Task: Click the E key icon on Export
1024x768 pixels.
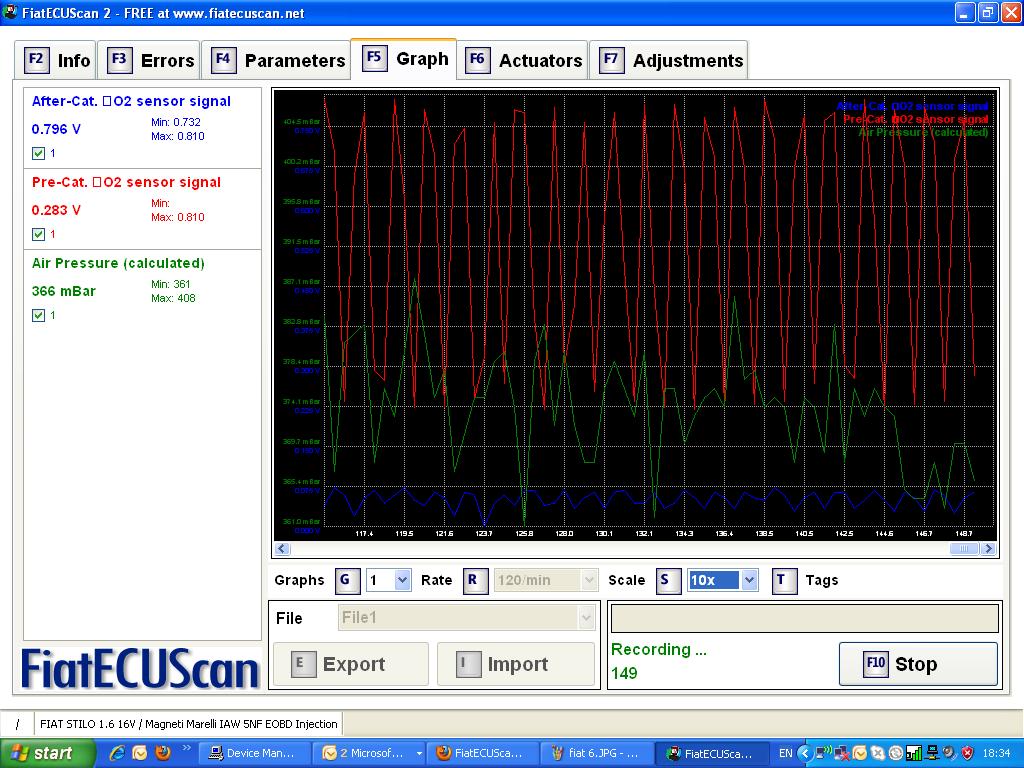Action: (303, 664)
